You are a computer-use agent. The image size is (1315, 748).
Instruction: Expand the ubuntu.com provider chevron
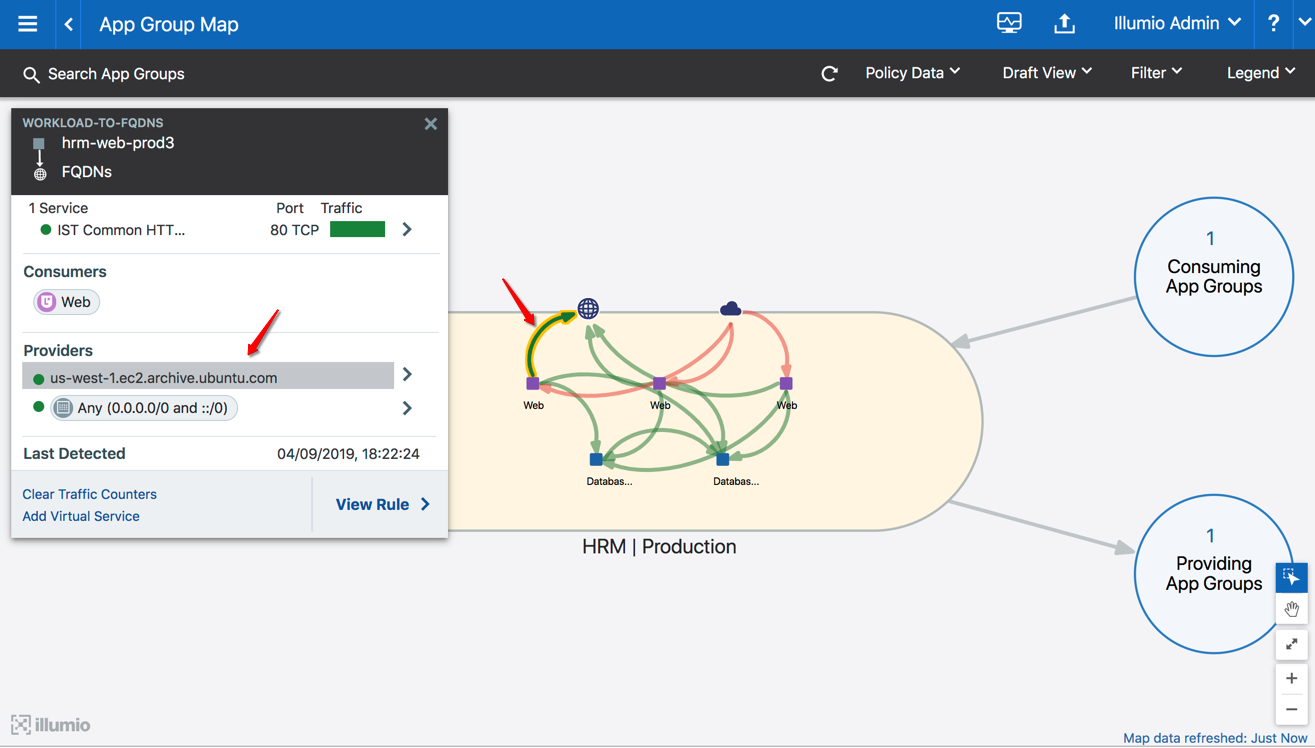tap(407, 375)
